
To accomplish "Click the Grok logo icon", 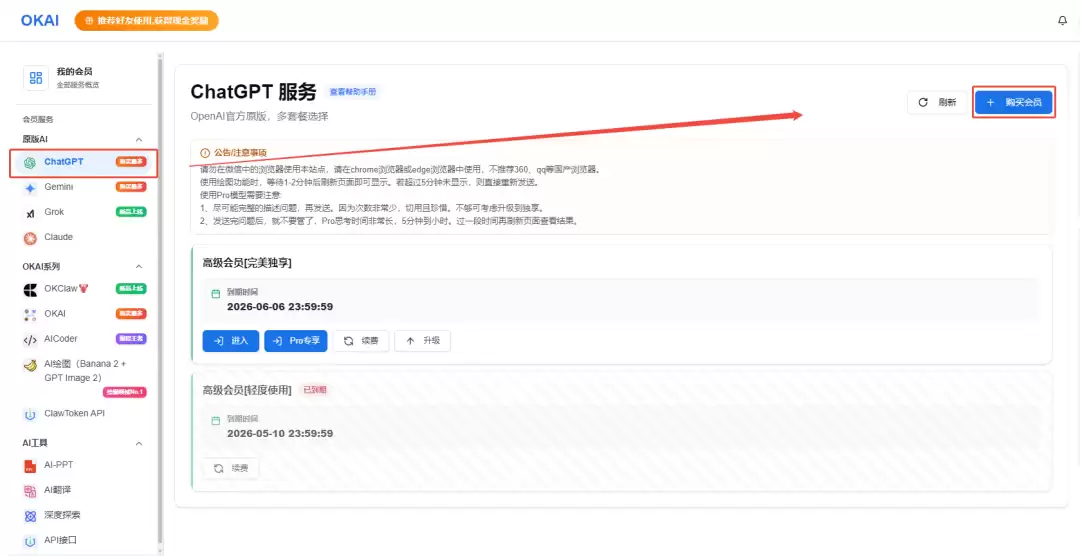I will pos(30,213).
